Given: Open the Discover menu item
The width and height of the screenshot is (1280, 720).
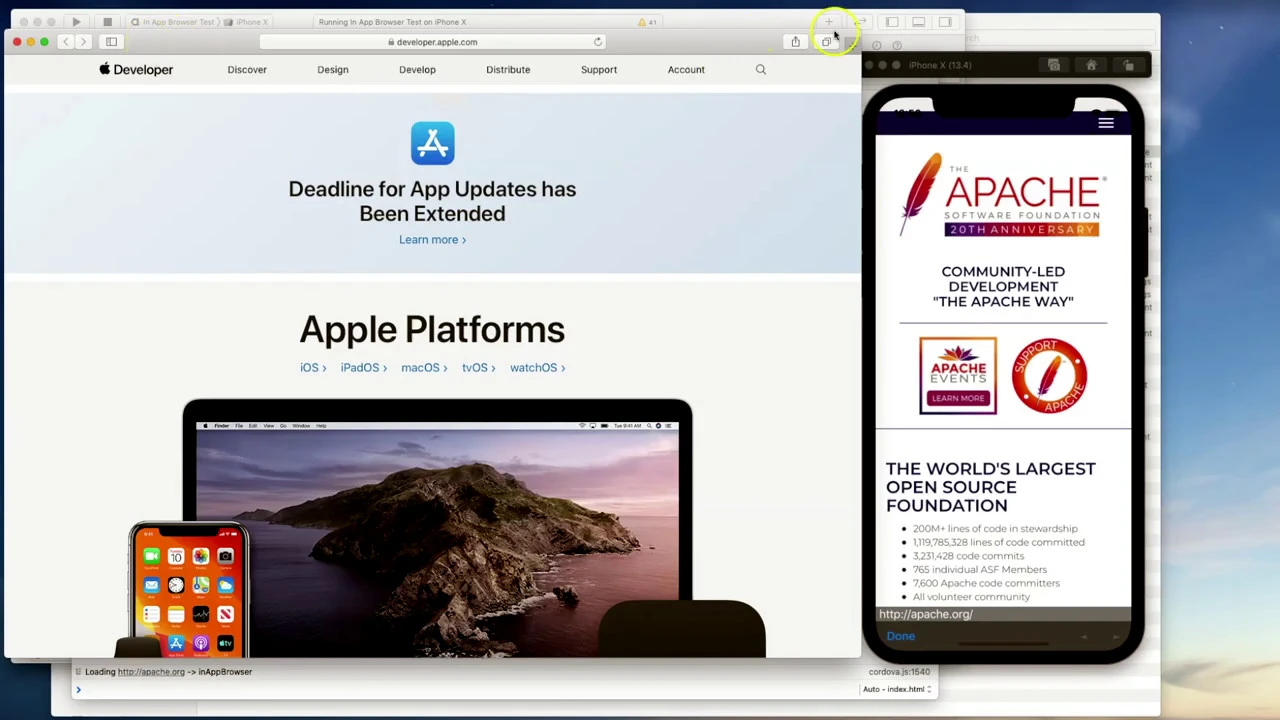Looking at the screenshot, I should pyautogui.click(x=247, y=70).
